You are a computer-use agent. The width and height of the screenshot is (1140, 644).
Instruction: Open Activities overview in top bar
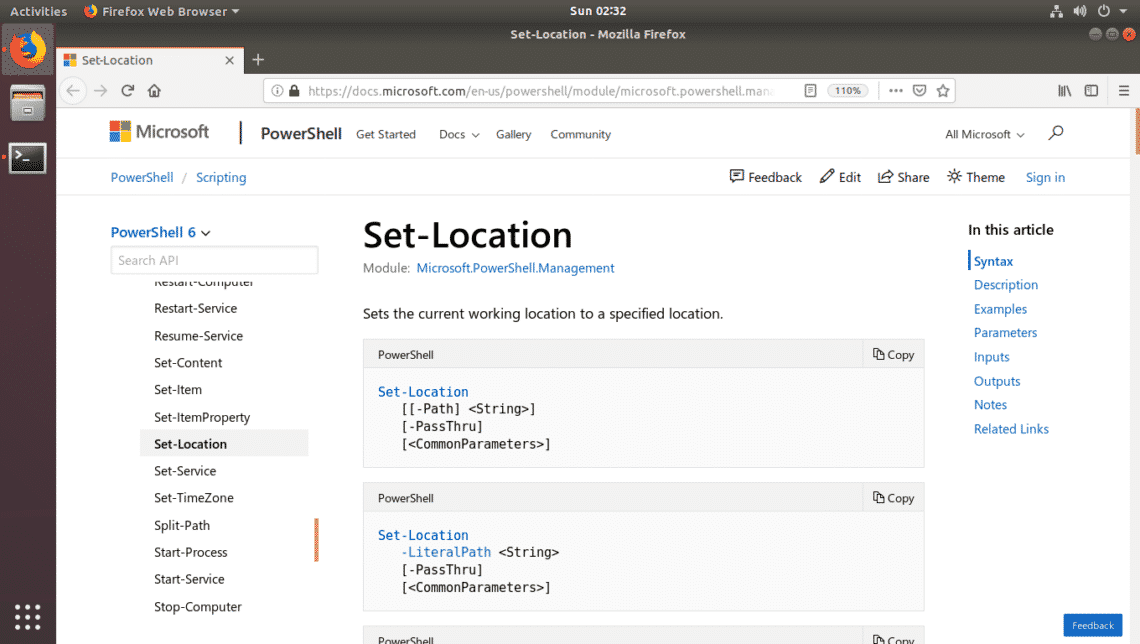pos(39,11)
